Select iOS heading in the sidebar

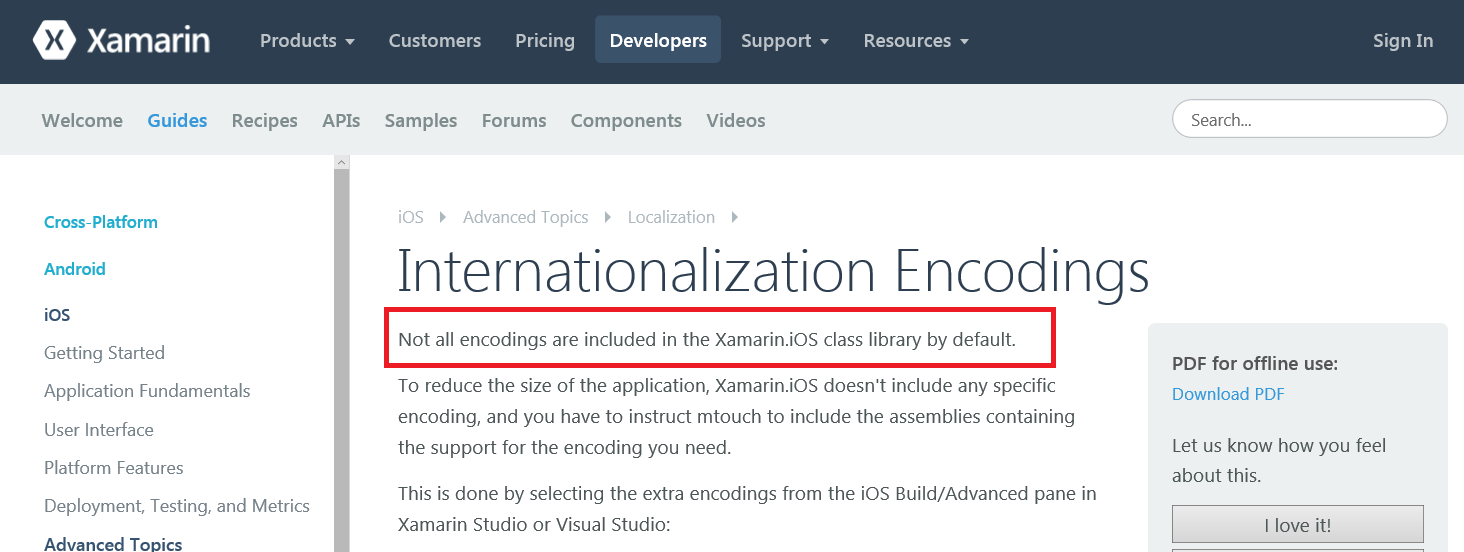point(57,315)
